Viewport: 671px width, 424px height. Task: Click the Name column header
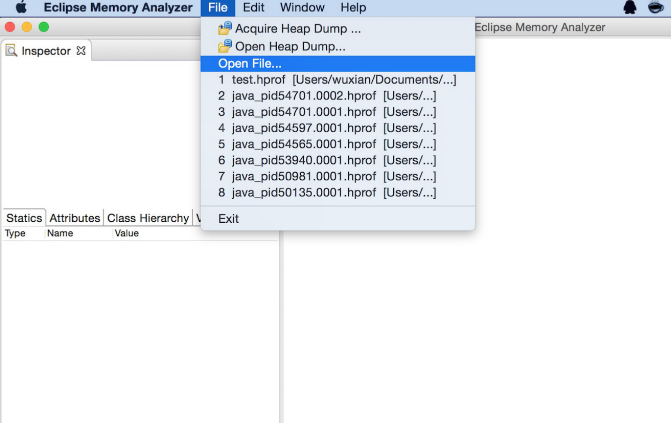78,233
